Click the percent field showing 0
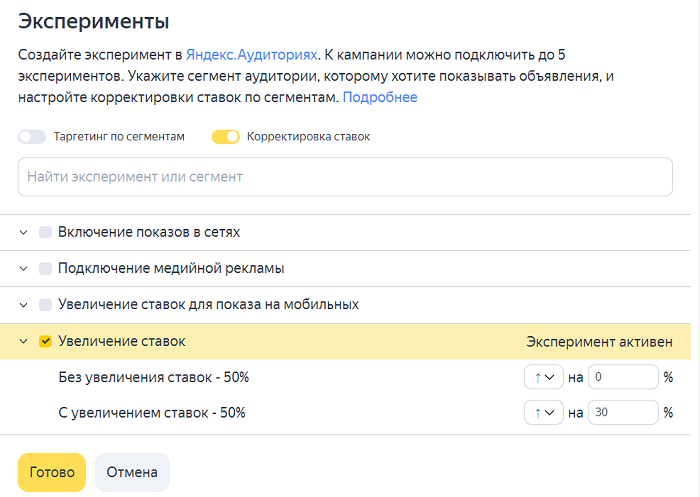The width and height of the screenshot is (700, 497). click(x=623, y=377)
